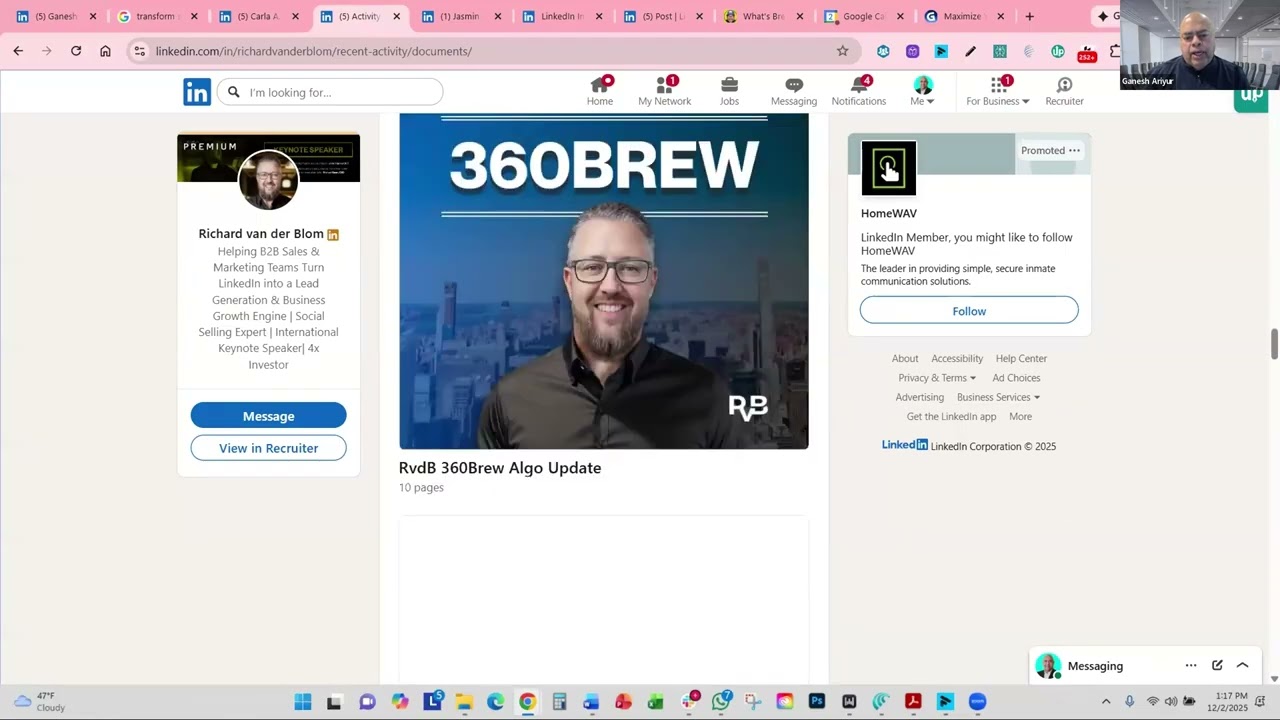Open the Accessibility footer link
The image size is (1280, 720).
(957, 358)
